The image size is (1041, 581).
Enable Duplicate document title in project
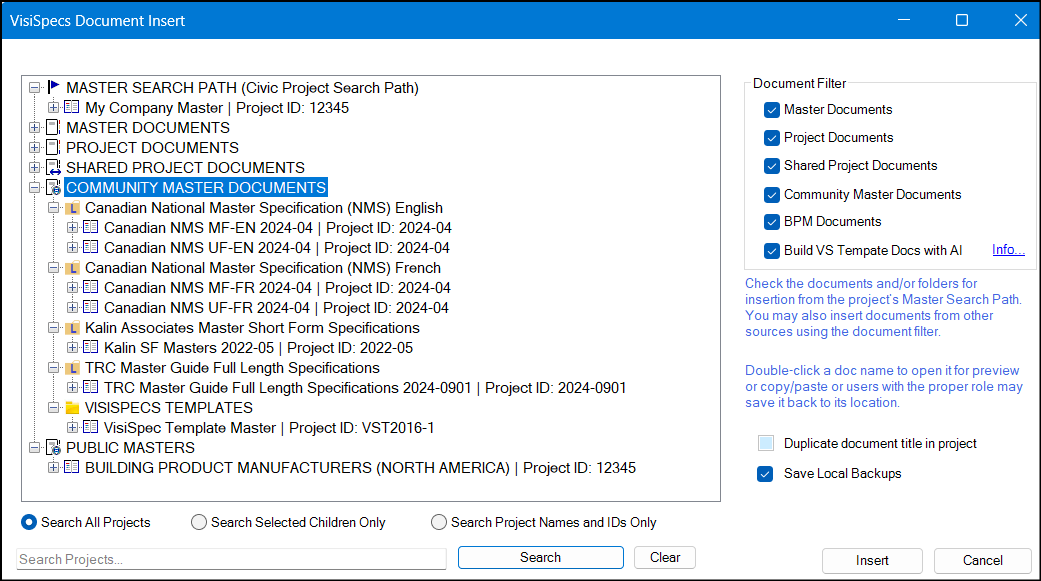tap(766, 444)
